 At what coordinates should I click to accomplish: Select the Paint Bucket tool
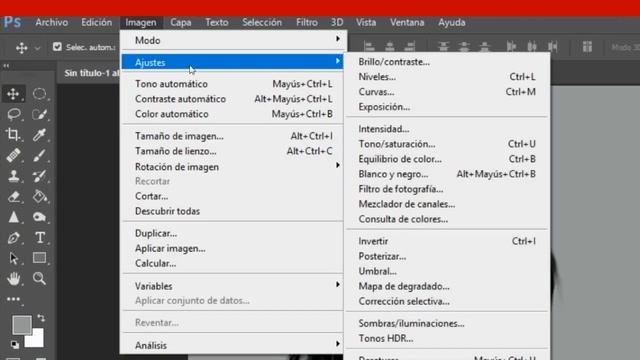point(39,196)
